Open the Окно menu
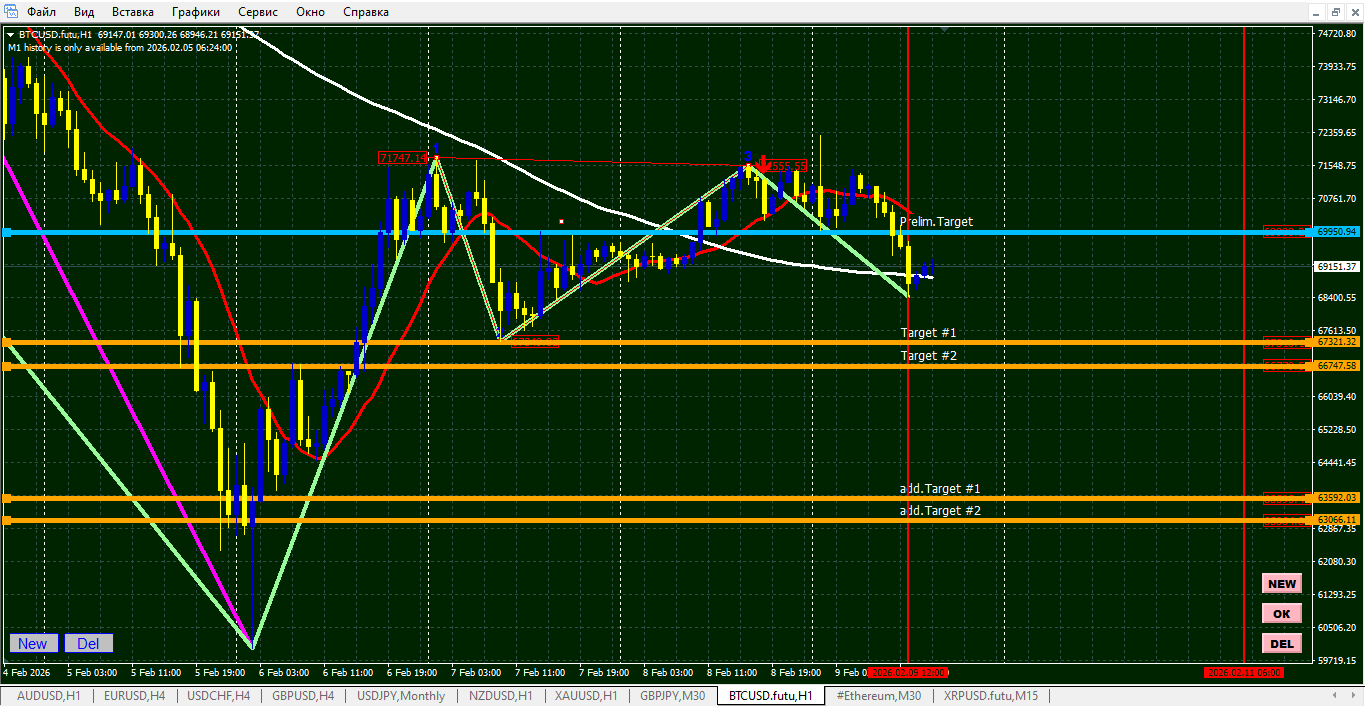The image size is (1365, 707). pos(310,12)
